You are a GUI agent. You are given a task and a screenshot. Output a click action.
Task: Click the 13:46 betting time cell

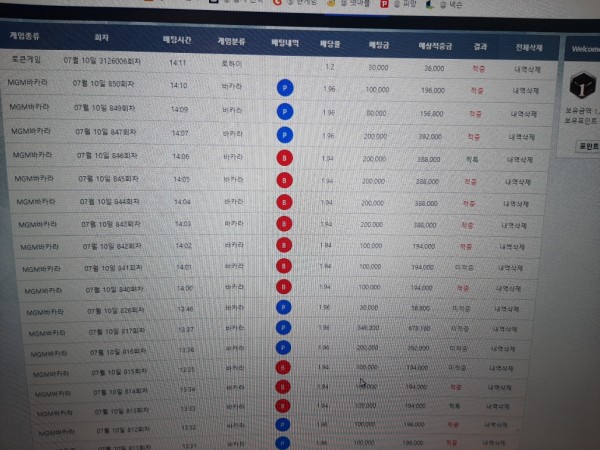[185, 308]
